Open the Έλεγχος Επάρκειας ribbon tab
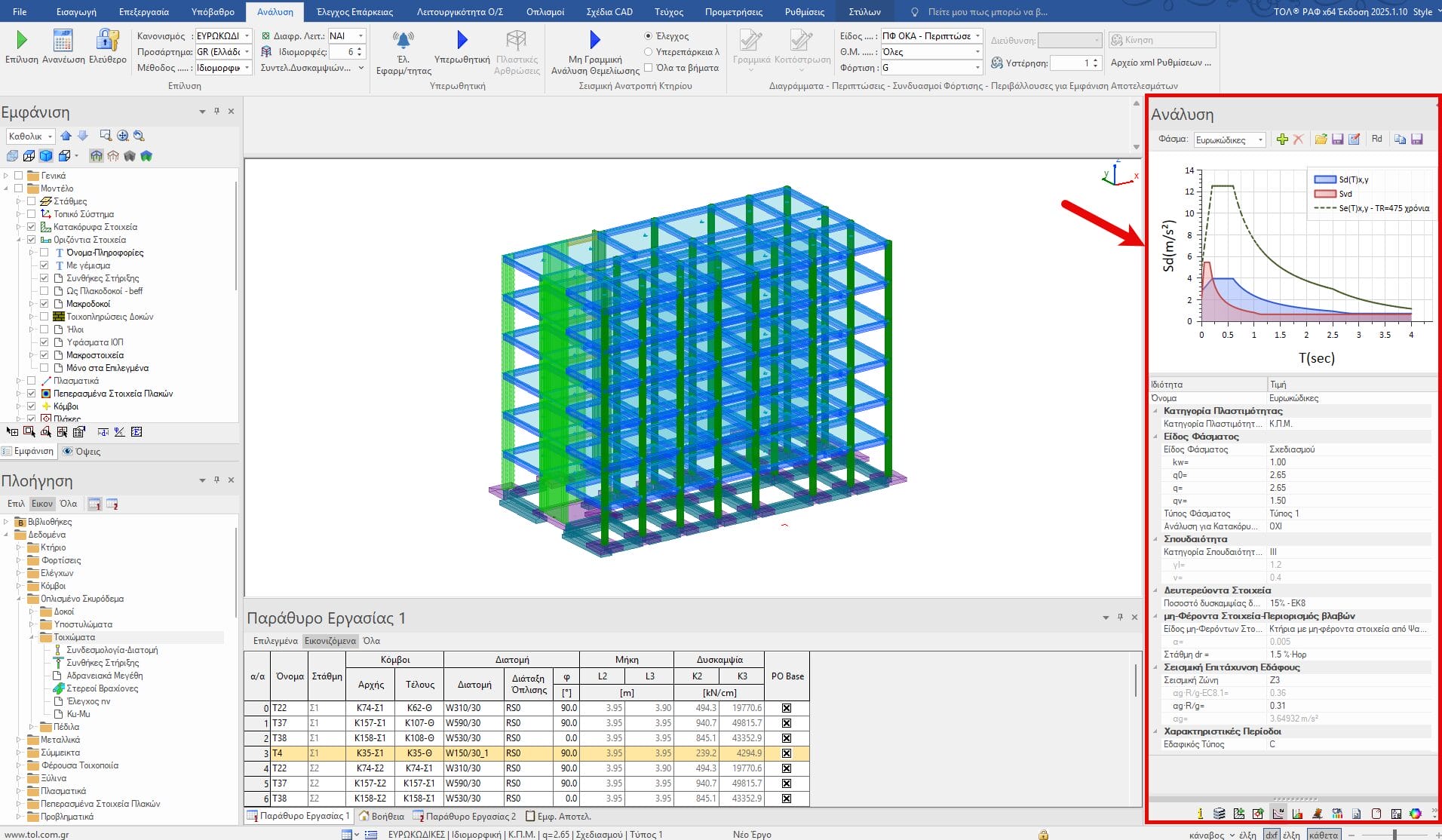The height and width of the screenshot is (840, 1442). tap(354, 12)
